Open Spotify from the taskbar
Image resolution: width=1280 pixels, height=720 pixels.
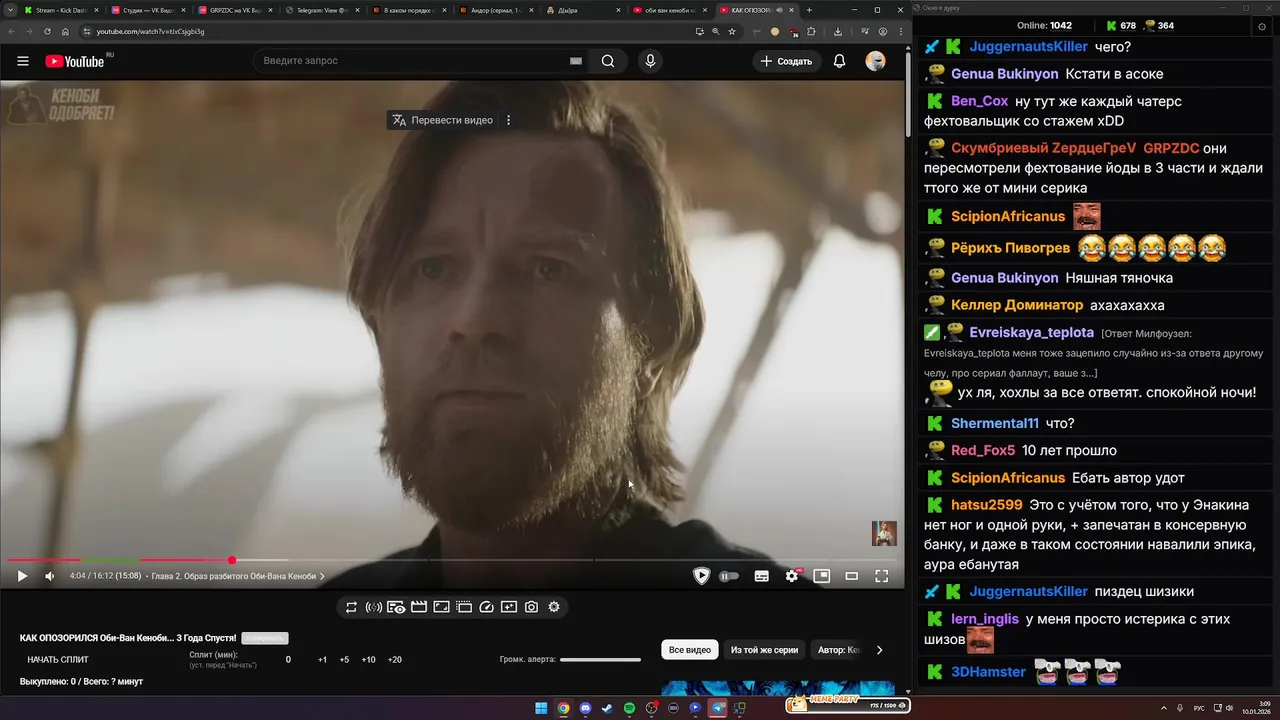[x=629, y=708]
